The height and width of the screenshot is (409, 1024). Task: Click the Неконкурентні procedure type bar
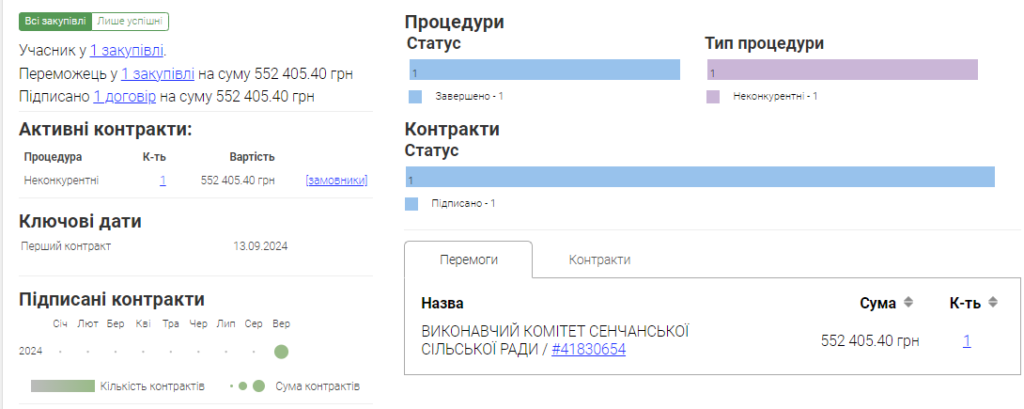pyautogui.click(x=842, y=70)
